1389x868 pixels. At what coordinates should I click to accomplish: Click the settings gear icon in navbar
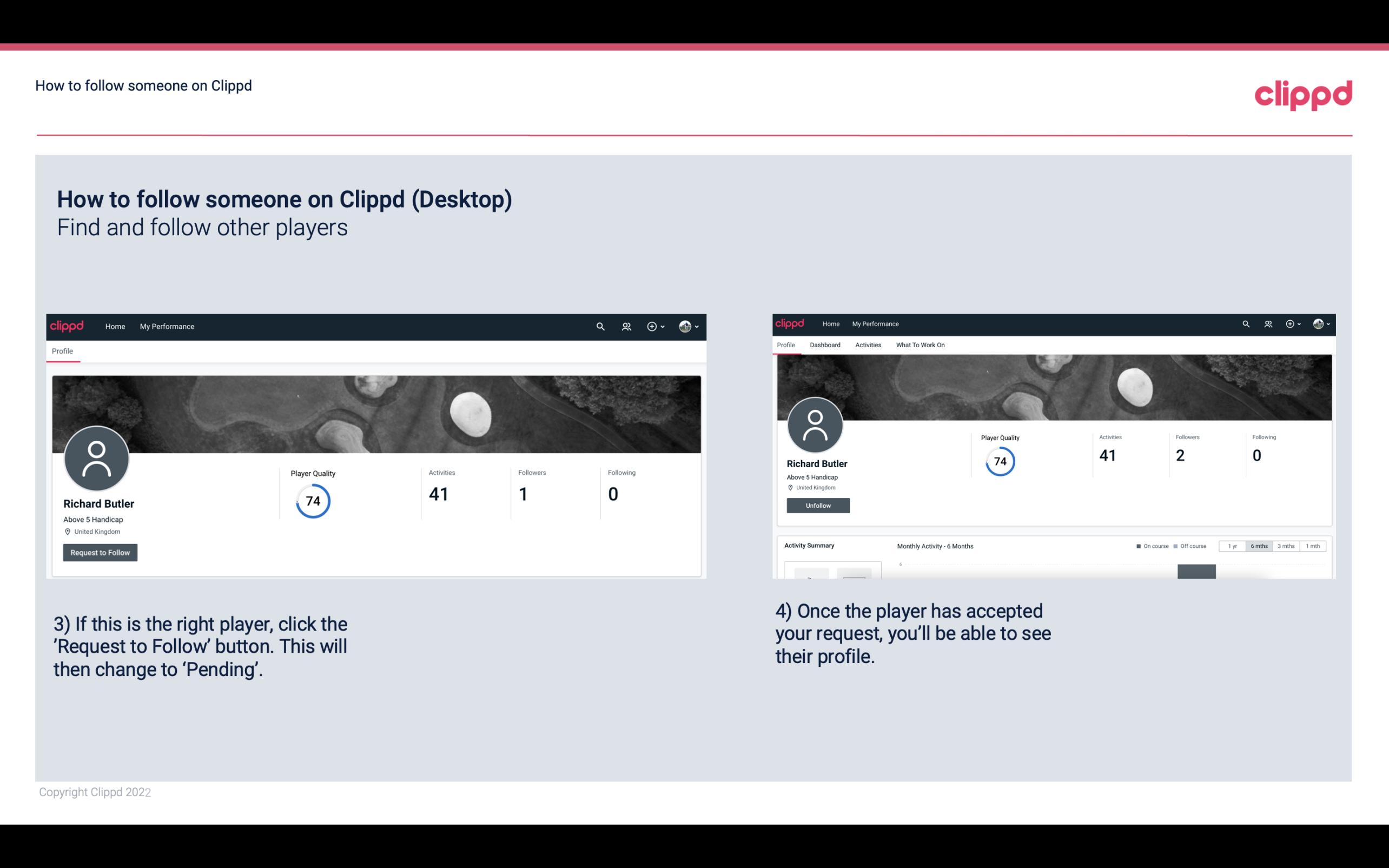pos(652,326)
